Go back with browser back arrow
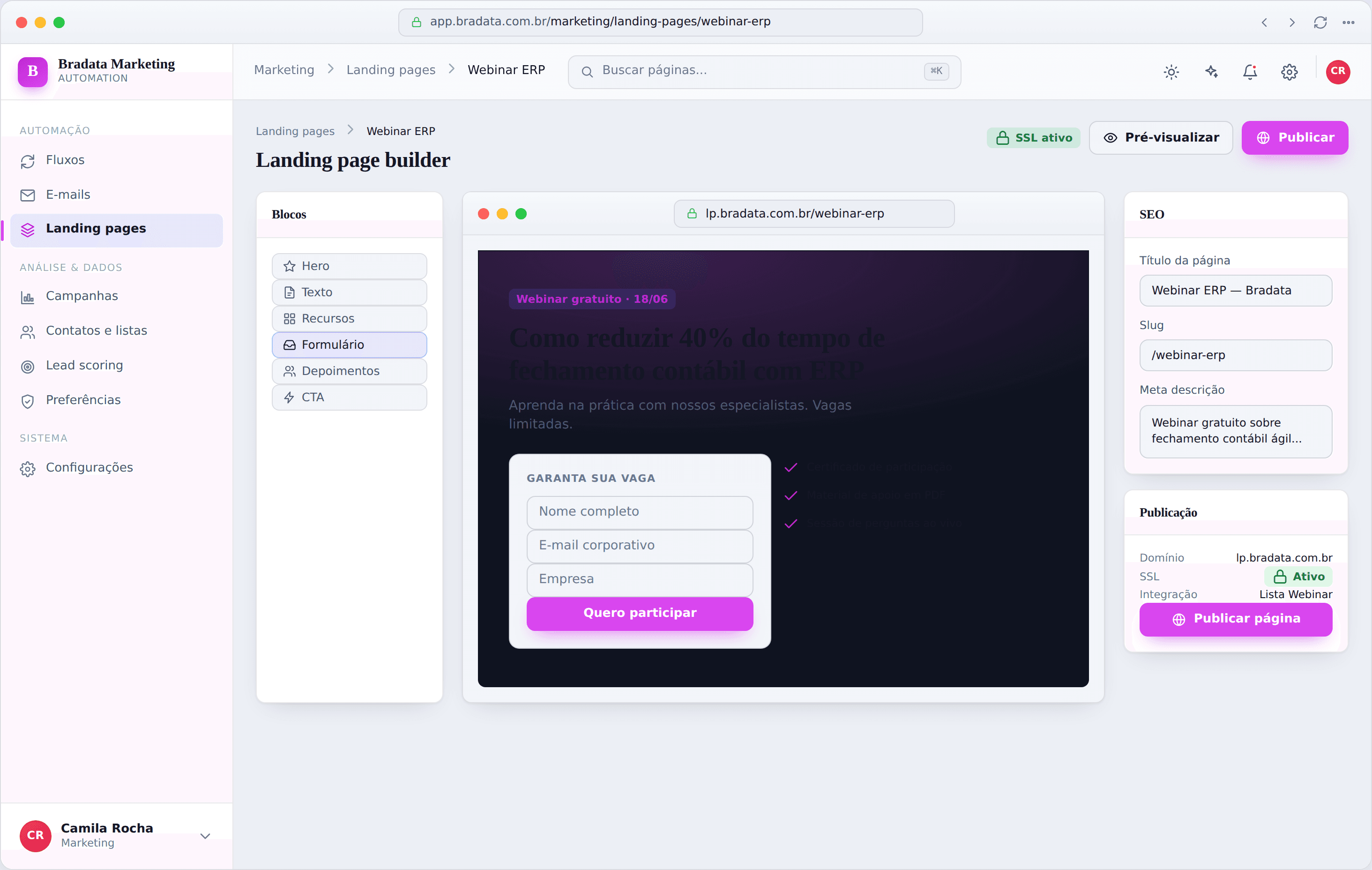 1264,22
